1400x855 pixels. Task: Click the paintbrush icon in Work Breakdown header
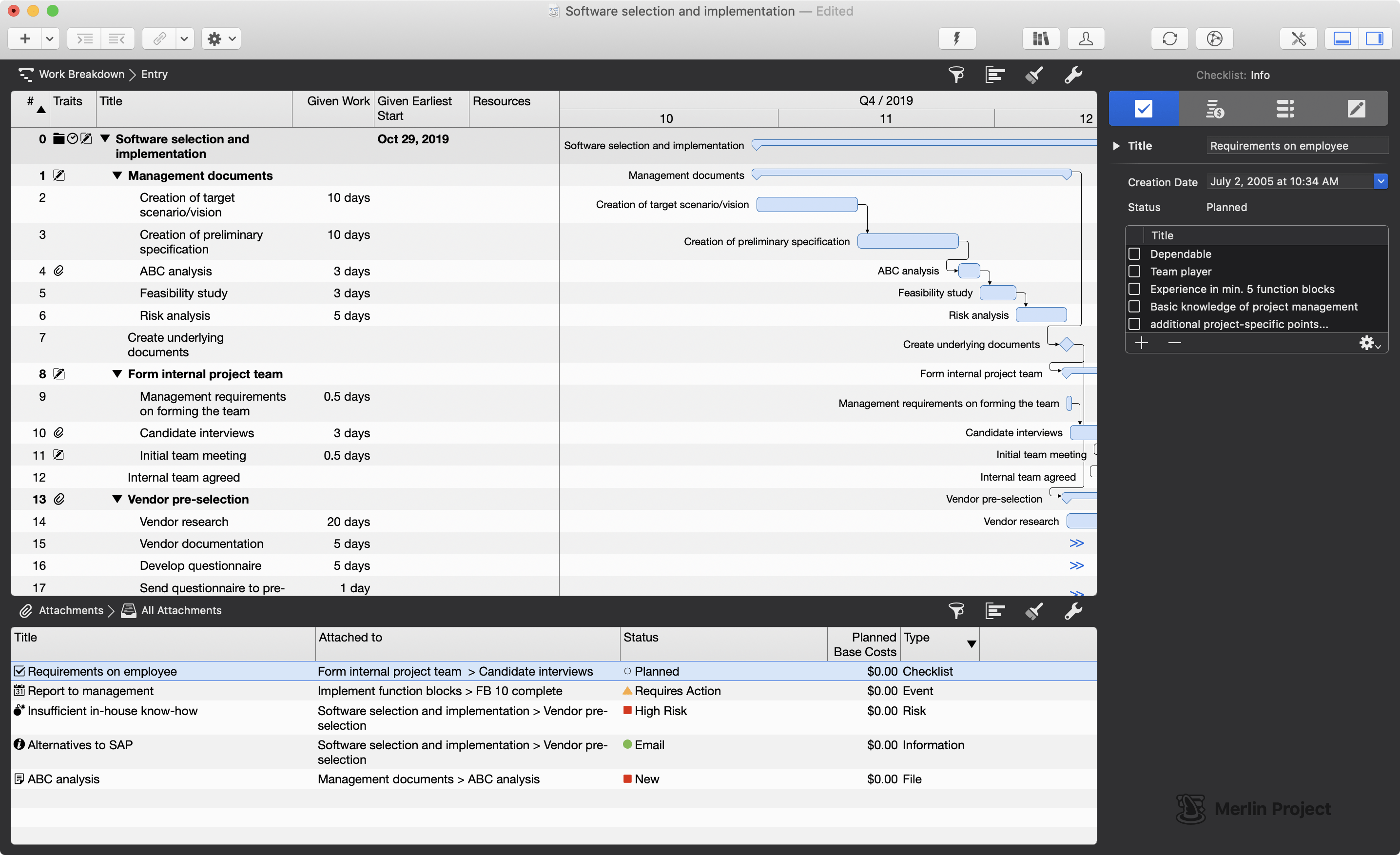[x=1034, y=75]
